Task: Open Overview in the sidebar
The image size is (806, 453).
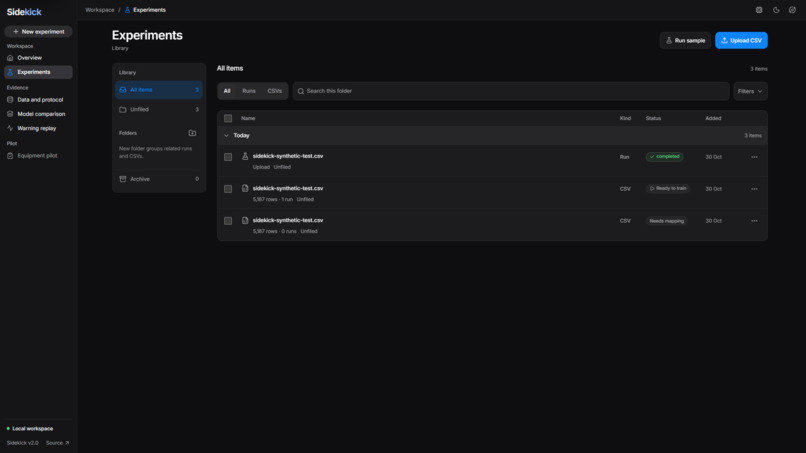Action: click(x=39, y=58)
